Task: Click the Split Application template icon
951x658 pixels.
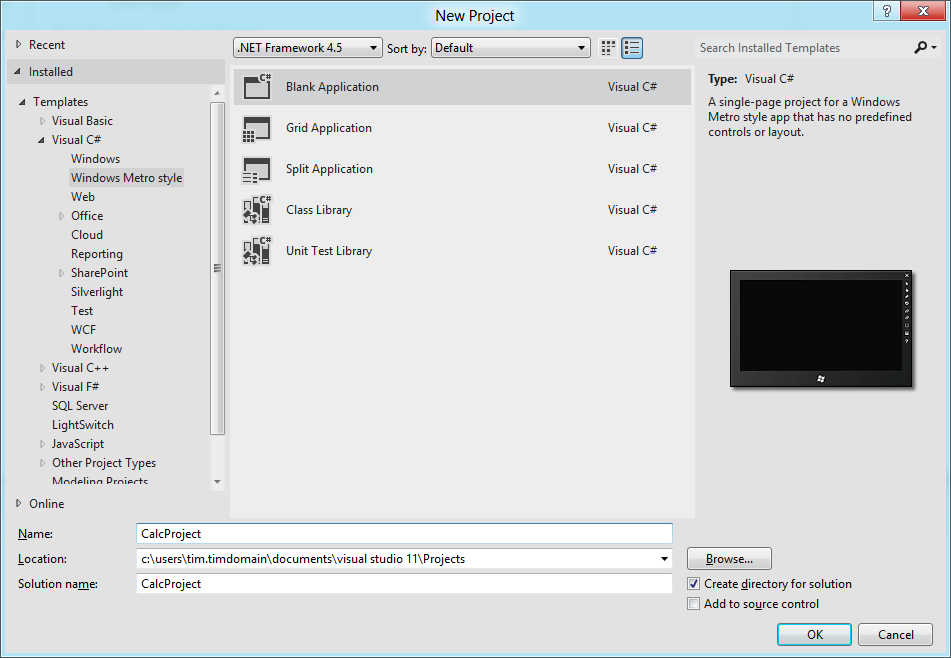Action: [x=257, y=169]
